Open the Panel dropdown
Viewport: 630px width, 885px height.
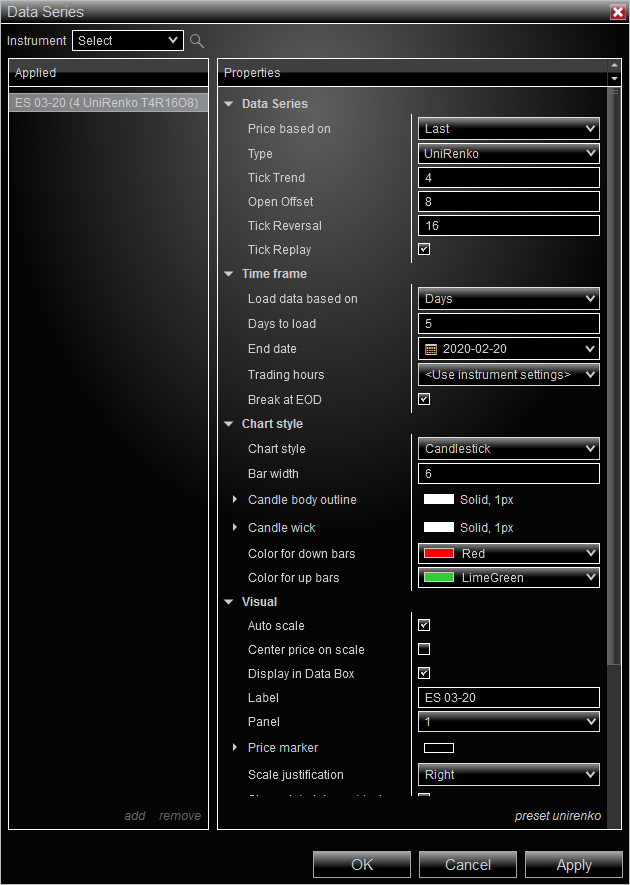coord(509,721)
